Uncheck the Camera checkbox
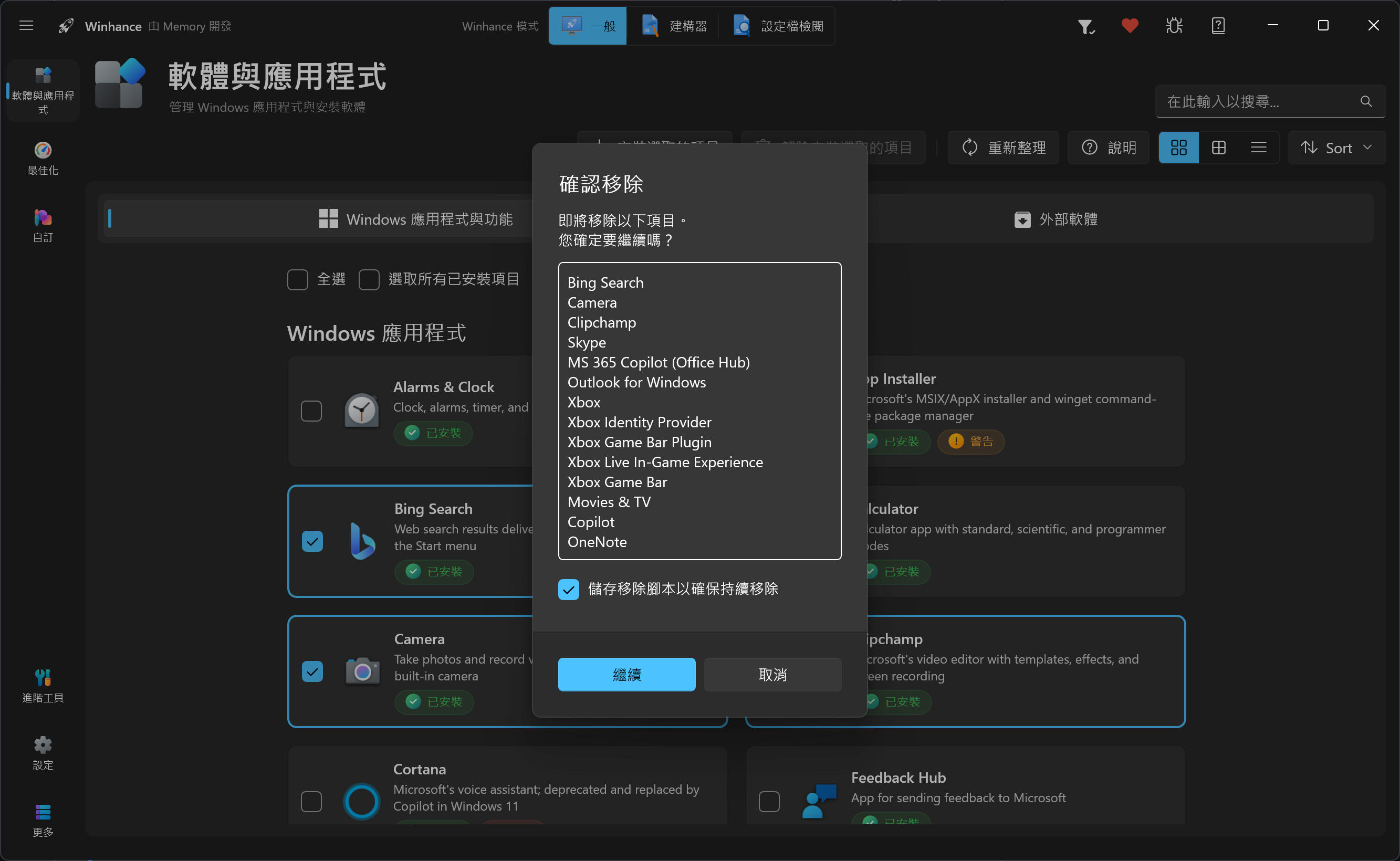1400x861 pixels. [x=312, y=671]
